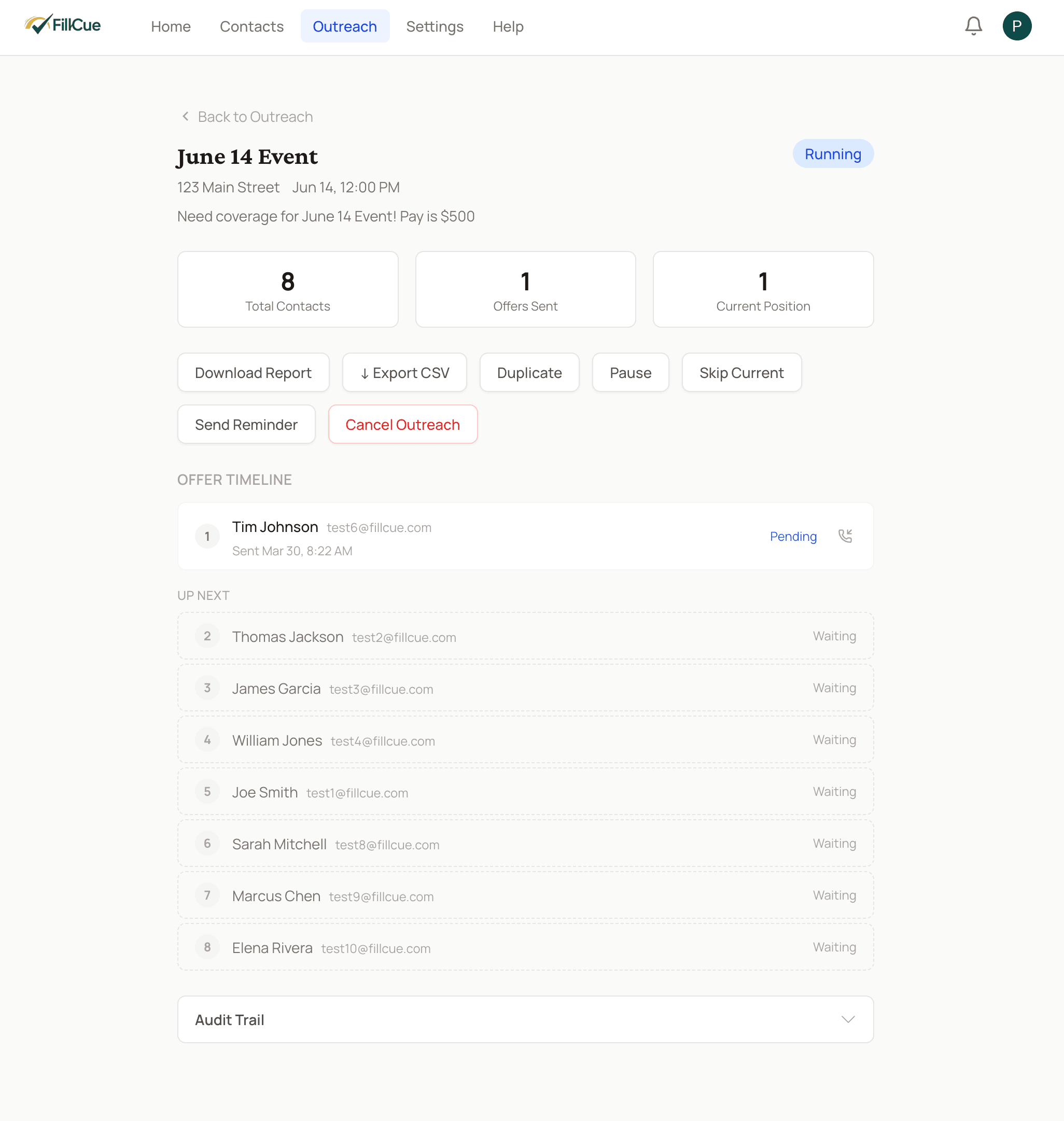Image resolution: width=1064 pixels, height=1121 pixels.
Task: Click the position circle 8 beside Elena Rivera
Action: (x=207, y=947)
